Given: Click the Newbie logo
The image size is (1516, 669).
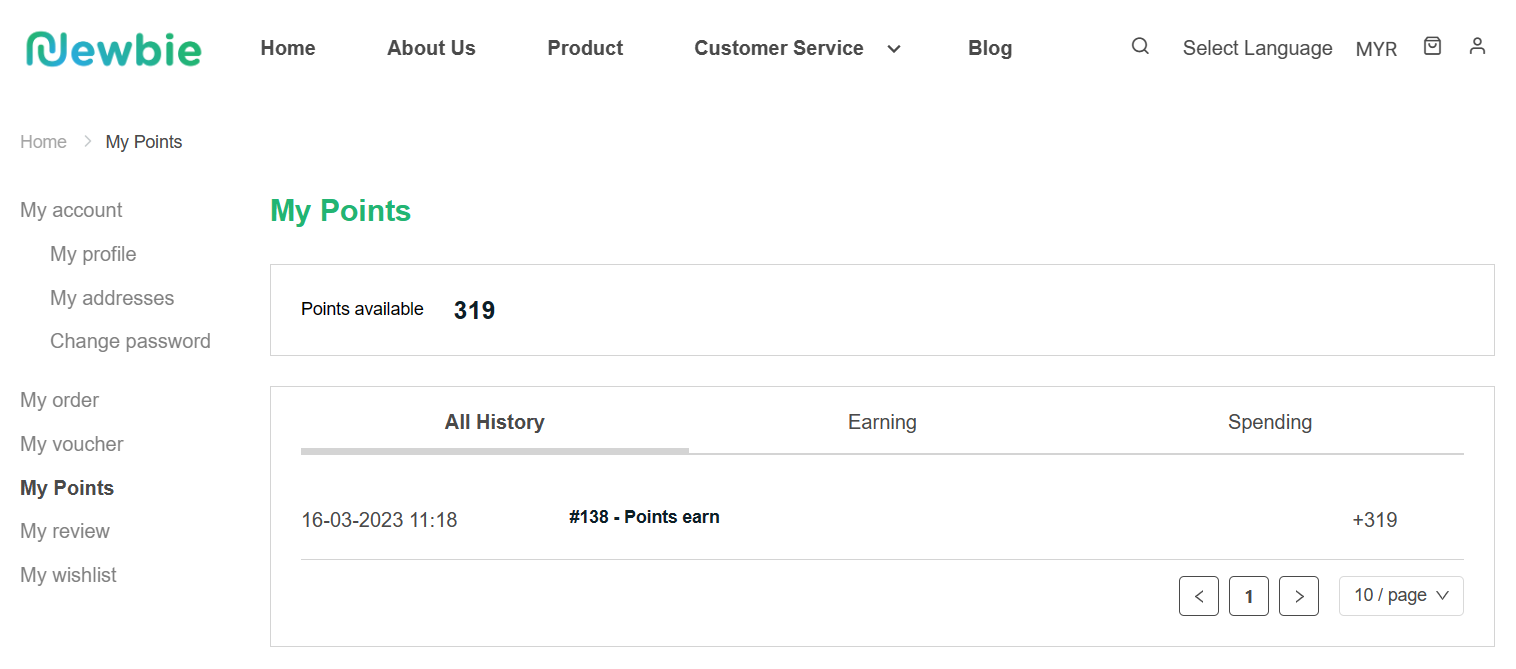Looking at the screenshot, I should click(x=114, y=48).
